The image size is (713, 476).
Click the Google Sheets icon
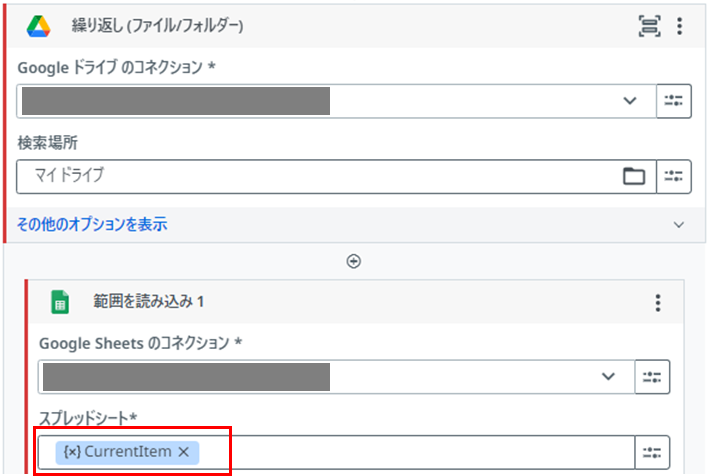click(60, 302)
